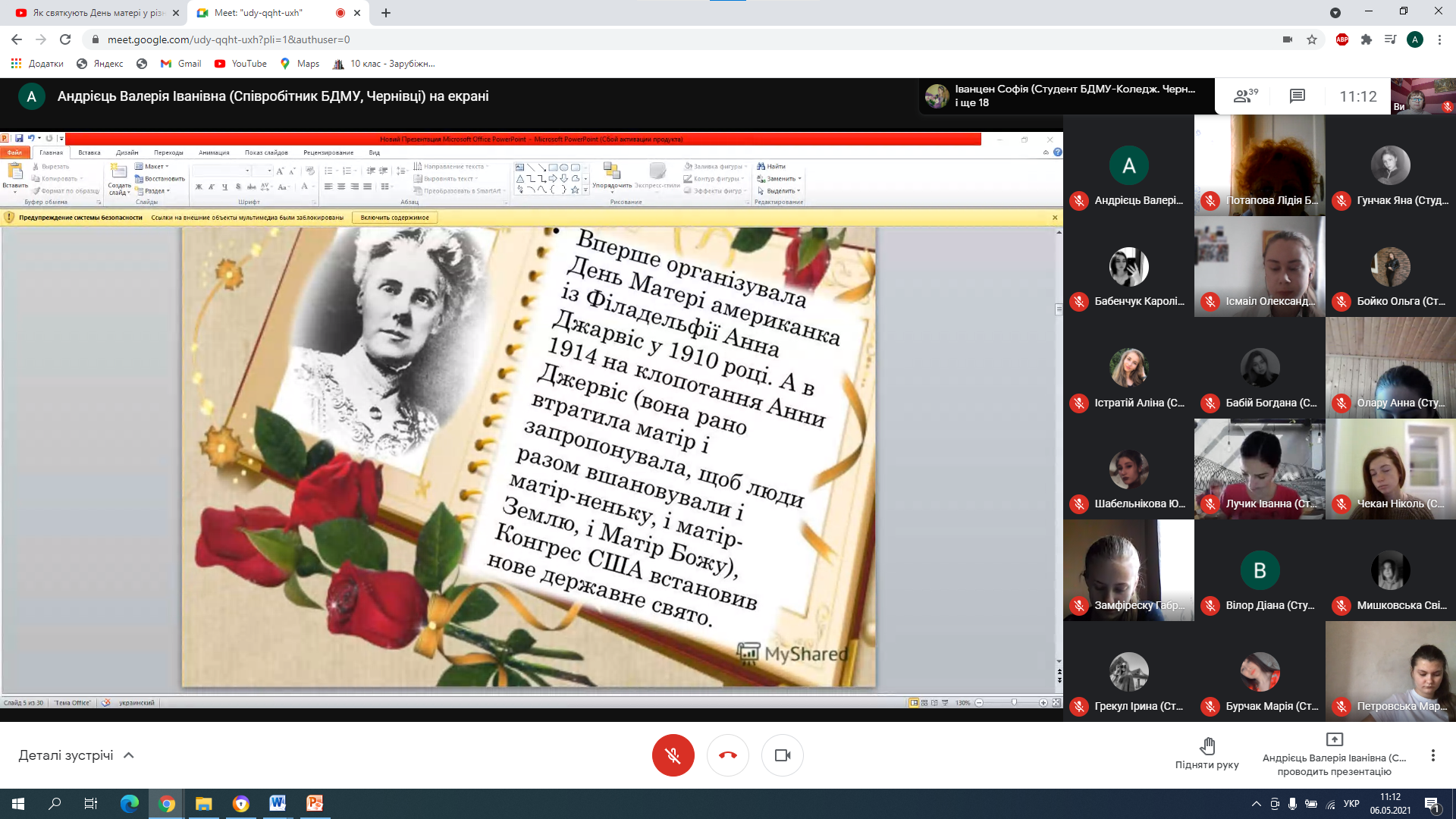The width and height of the screenshot is (1456, 819).
Task: Select Показ слайдов tab in PowerPoint
Action: pyautogui.click(x=266, y=152)
